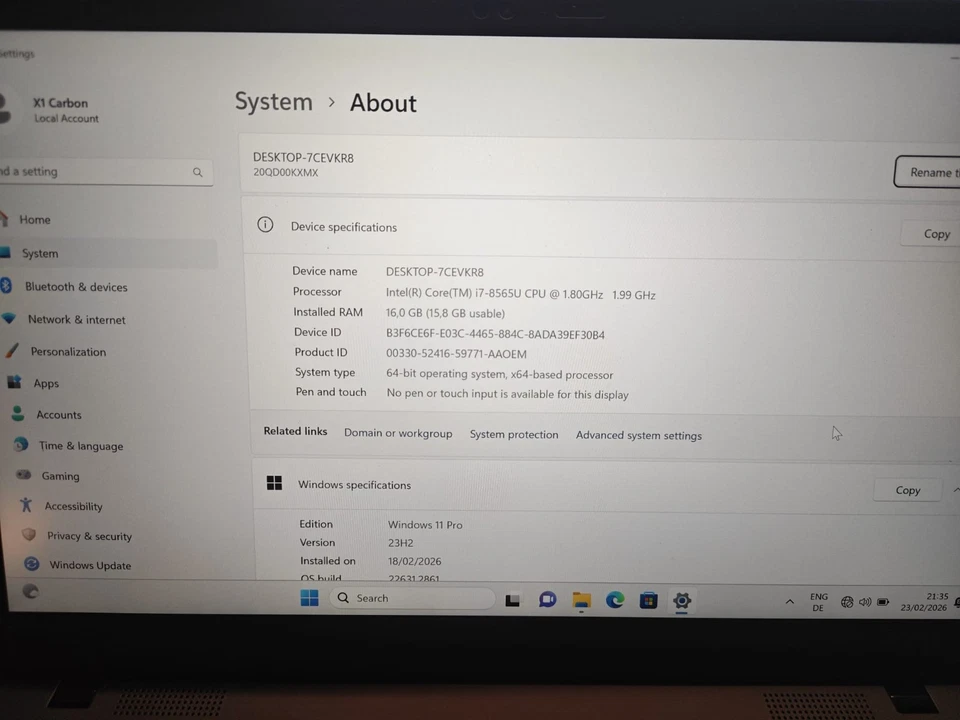Click the network globe tray icon
960x720 pixels.
847,602
